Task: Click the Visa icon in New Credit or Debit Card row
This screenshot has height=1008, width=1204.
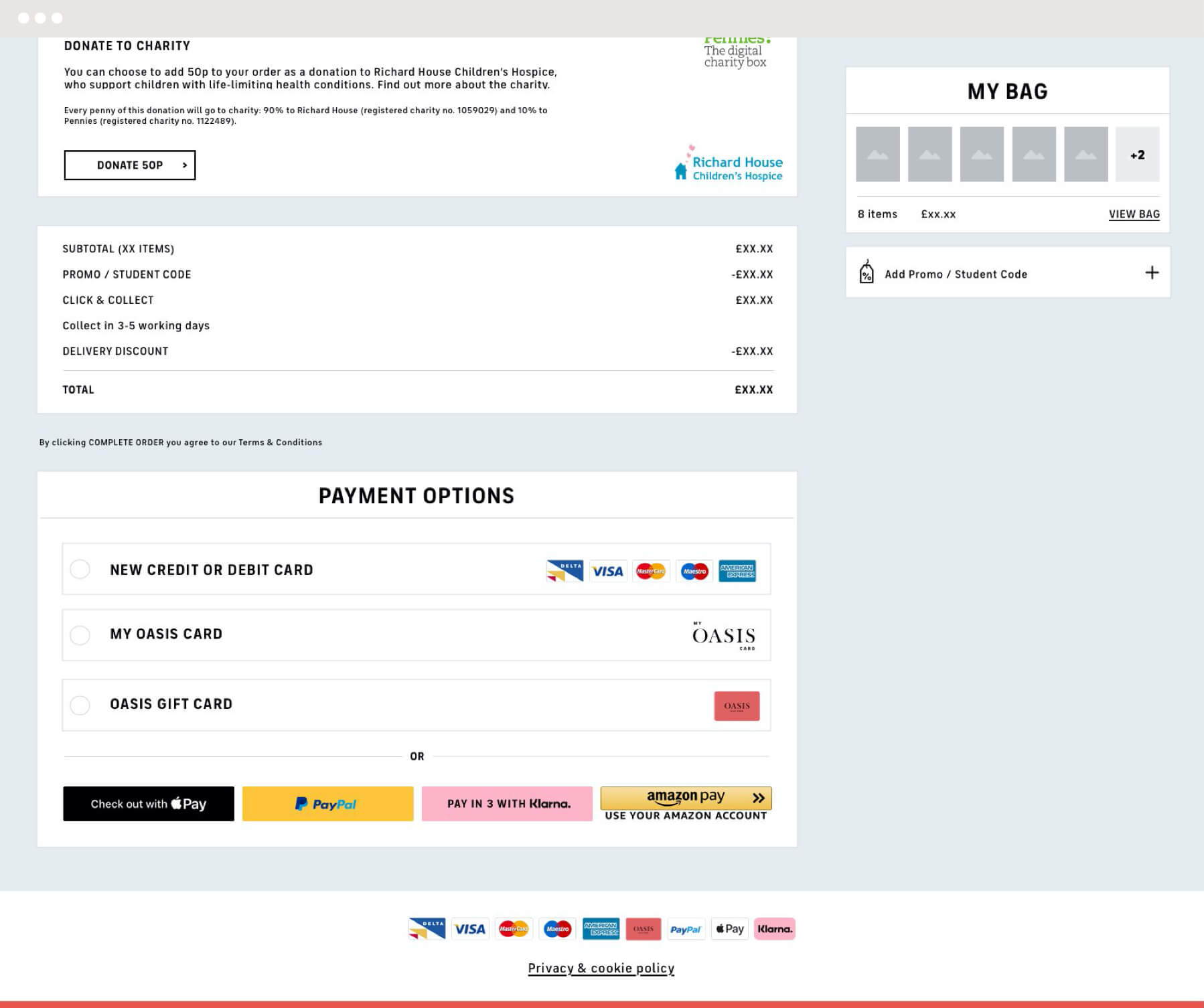Action: click(607, 571)
